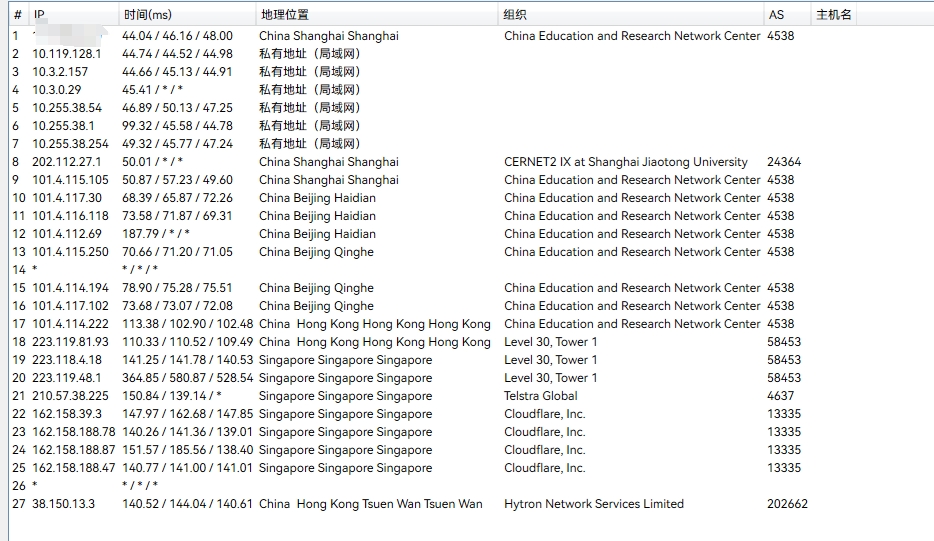Click the Hytron Network Services Limited cell
This screenshot has height=541, width=934.
click(593, 504)
